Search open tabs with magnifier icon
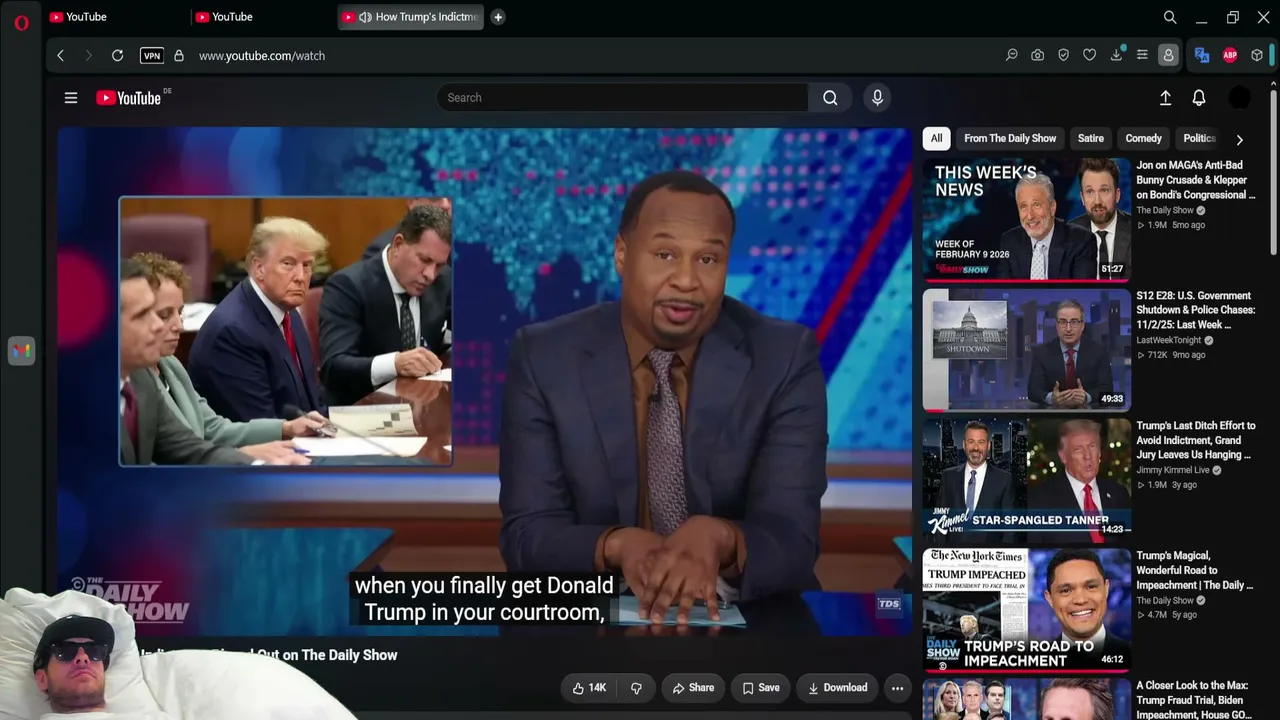1280x720 pixels. click(x=1170, y=17)
